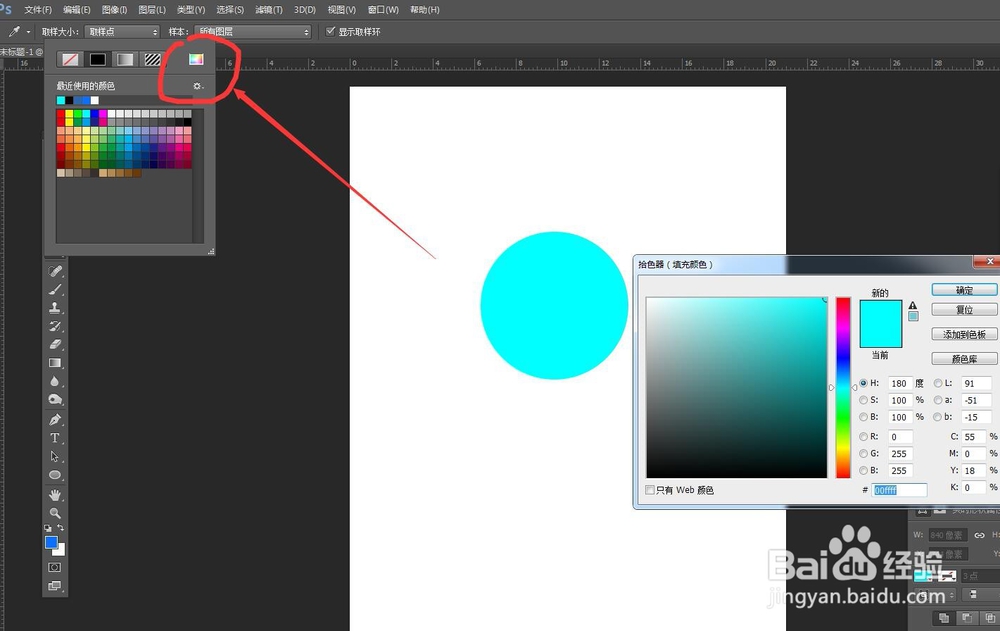Click the C value field showing 55

tap(974, 437)
